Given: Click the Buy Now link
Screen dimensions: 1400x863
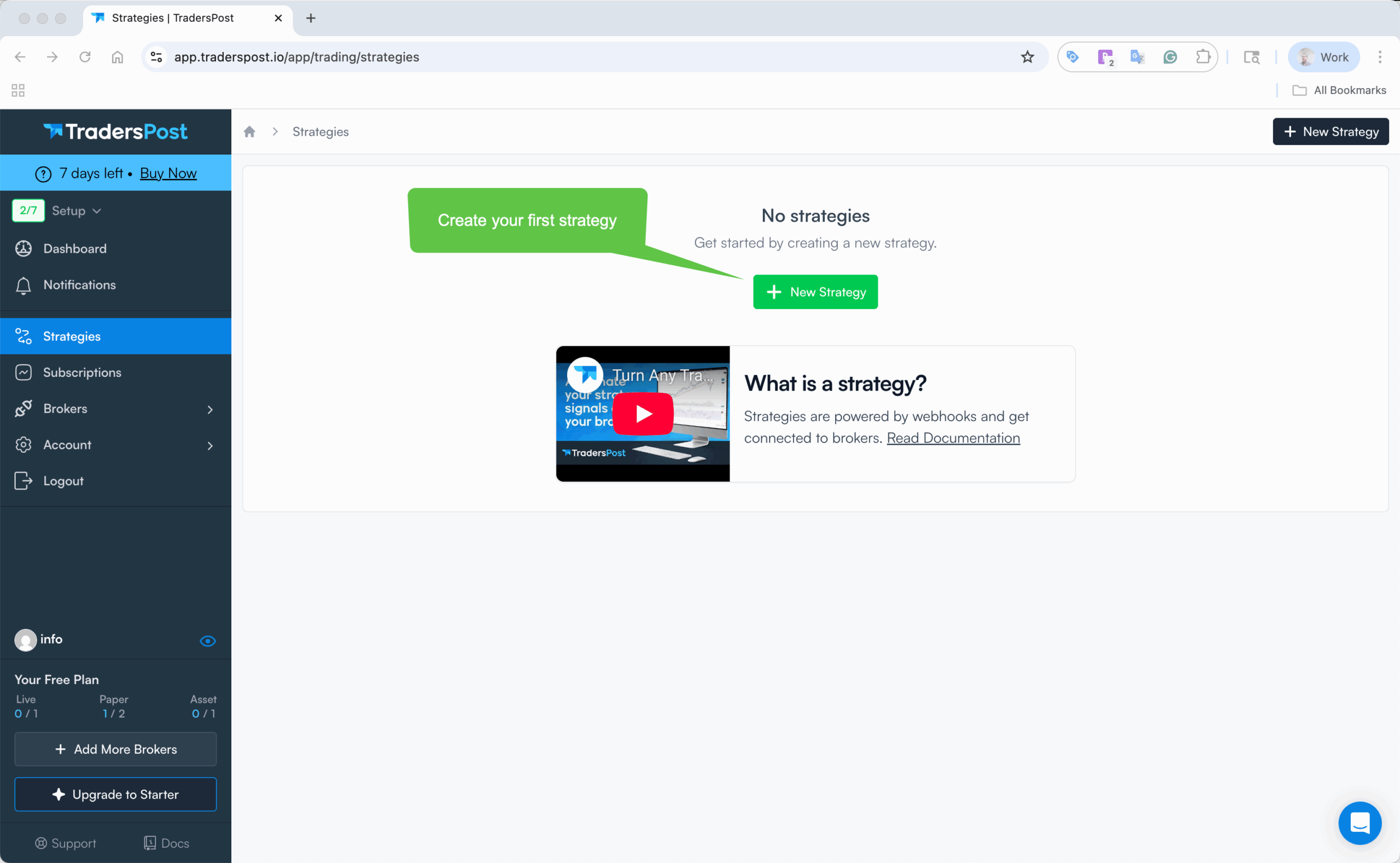Looking at the screenshot, I should (168, 173).
